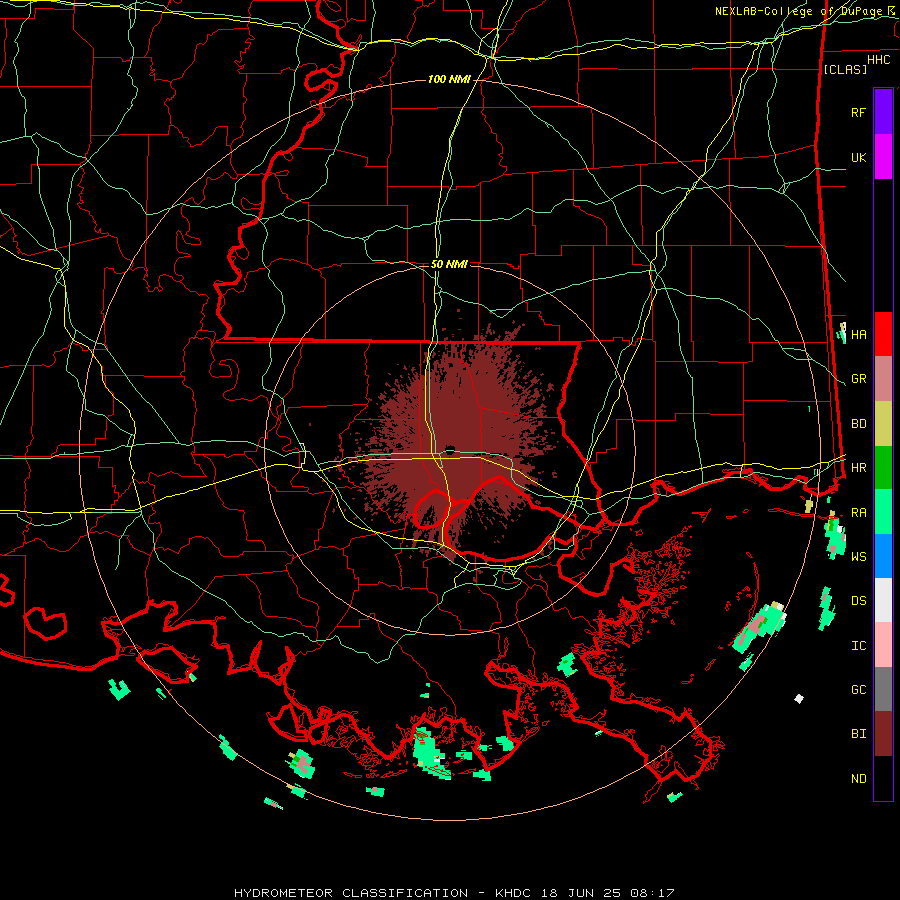Image resolution: width=900 pixels, height=900 pixels.
Task: Click the IC legend label text
Action: tap(858, 645)
